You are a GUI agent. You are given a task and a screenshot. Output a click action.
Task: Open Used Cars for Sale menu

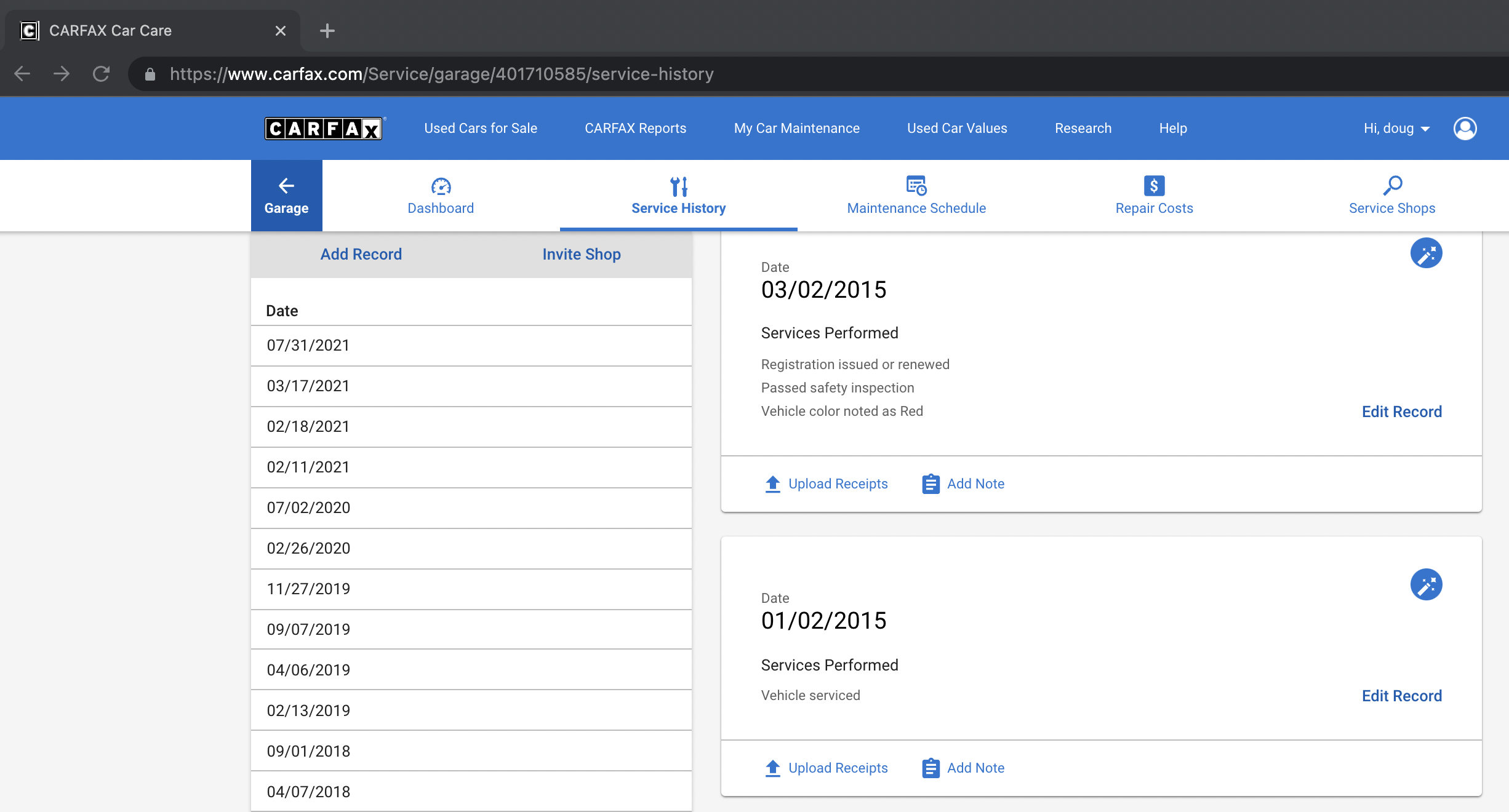[x=481, y=129]
